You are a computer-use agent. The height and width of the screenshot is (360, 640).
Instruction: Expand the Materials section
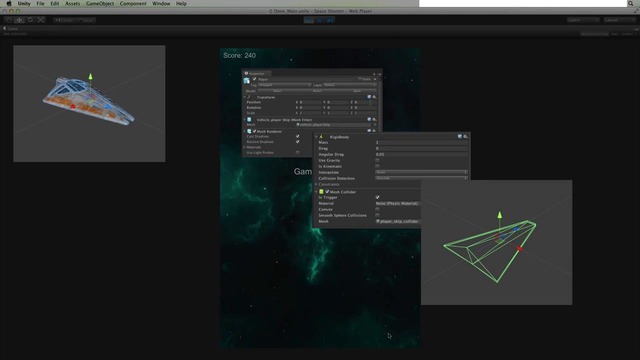pyautogui.click(x=244, y=147)
